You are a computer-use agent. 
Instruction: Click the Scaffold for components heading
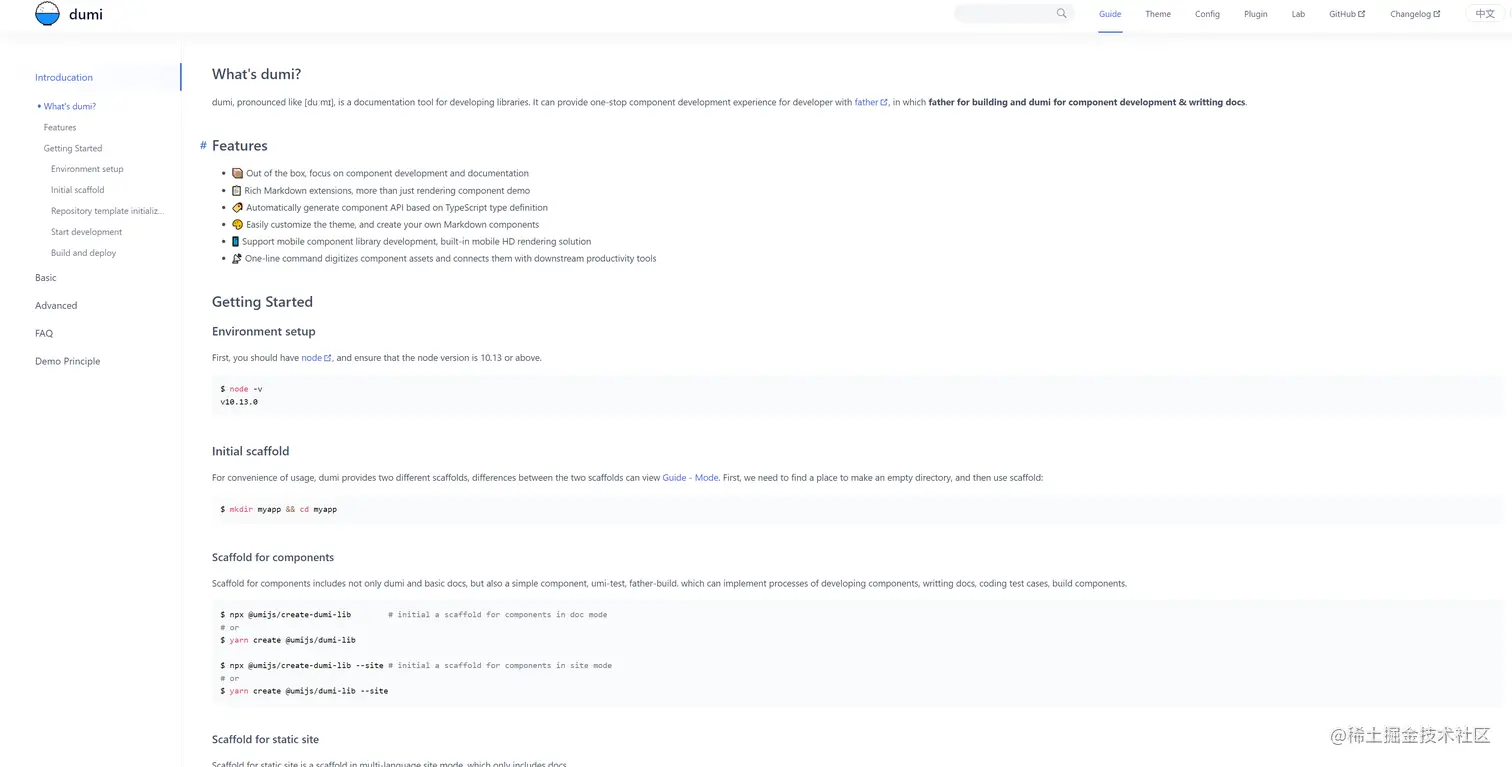pyautogui.click(x=273, y=558)
